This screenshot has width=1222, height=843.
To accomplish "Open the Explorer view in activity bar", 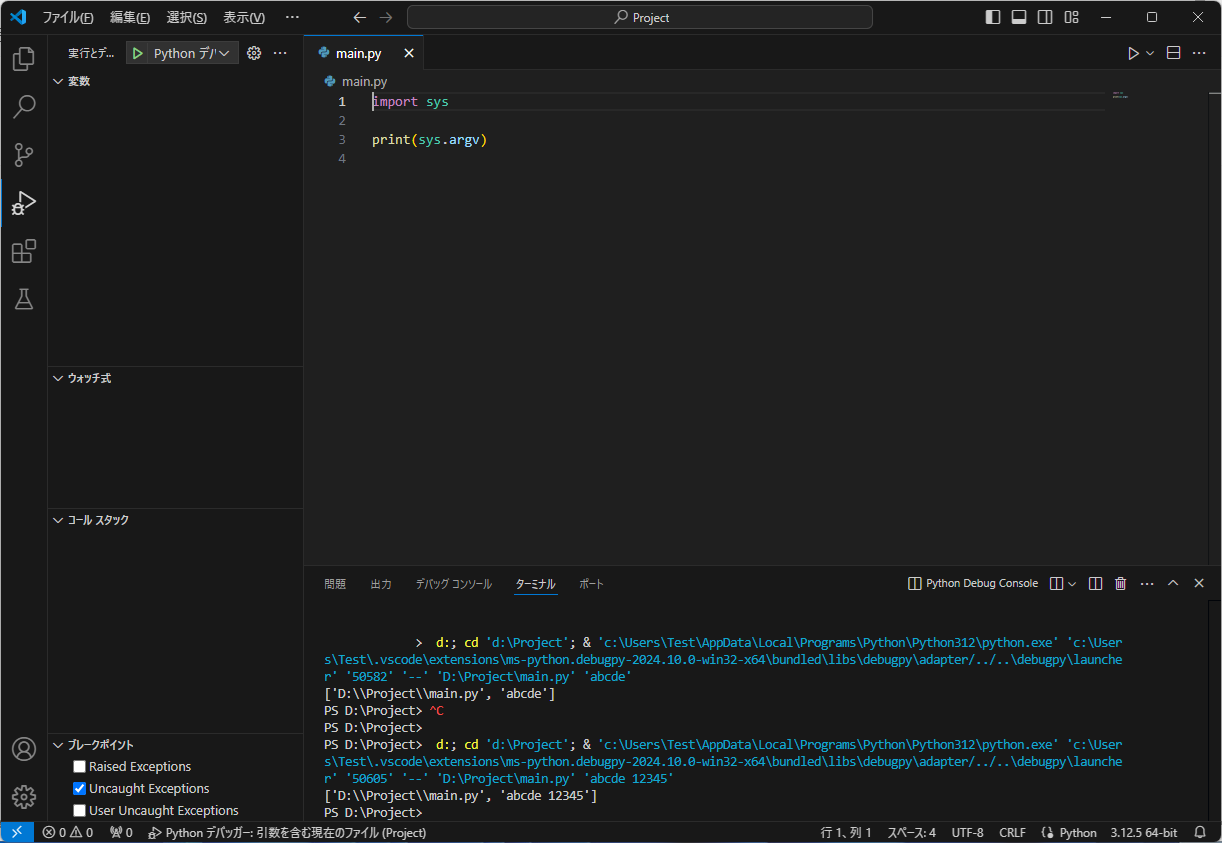I will [24, 59].
